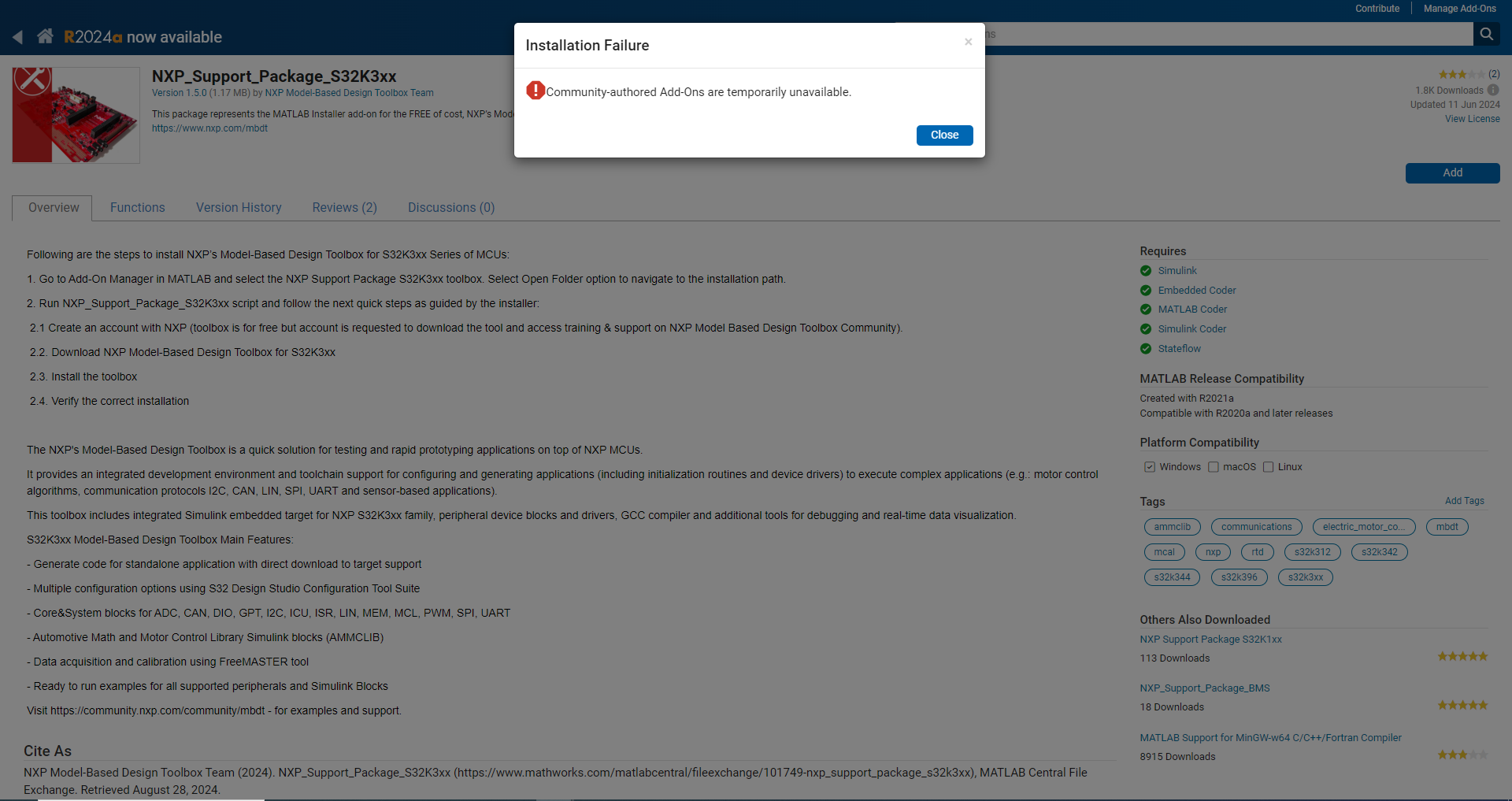Click the search magnifier icon
Image resolution: width=1512 pixels, height=801 pixels.
(x=1487, y=34)
